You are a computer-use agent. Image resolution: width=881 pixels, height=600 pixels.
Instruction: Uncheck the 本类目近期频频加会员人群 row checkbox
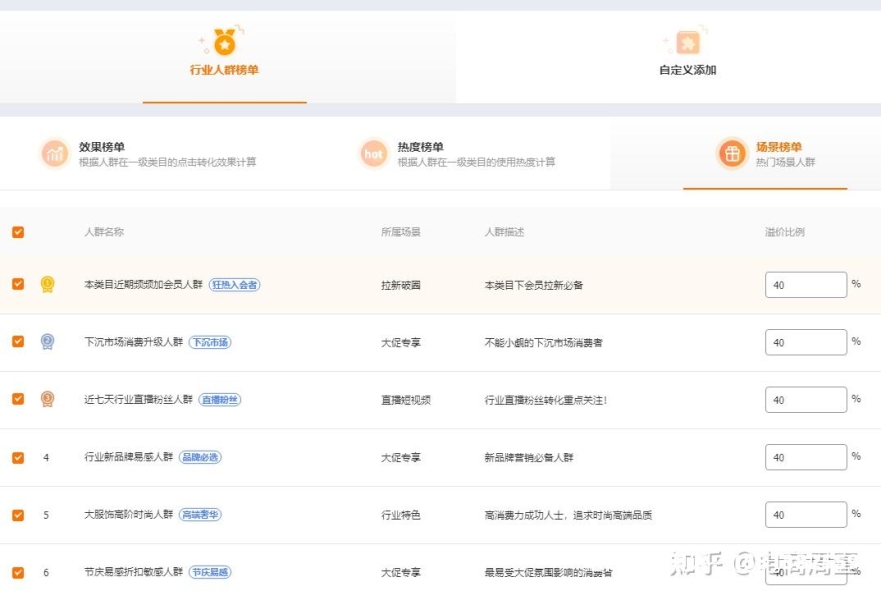tap(18, 284)
